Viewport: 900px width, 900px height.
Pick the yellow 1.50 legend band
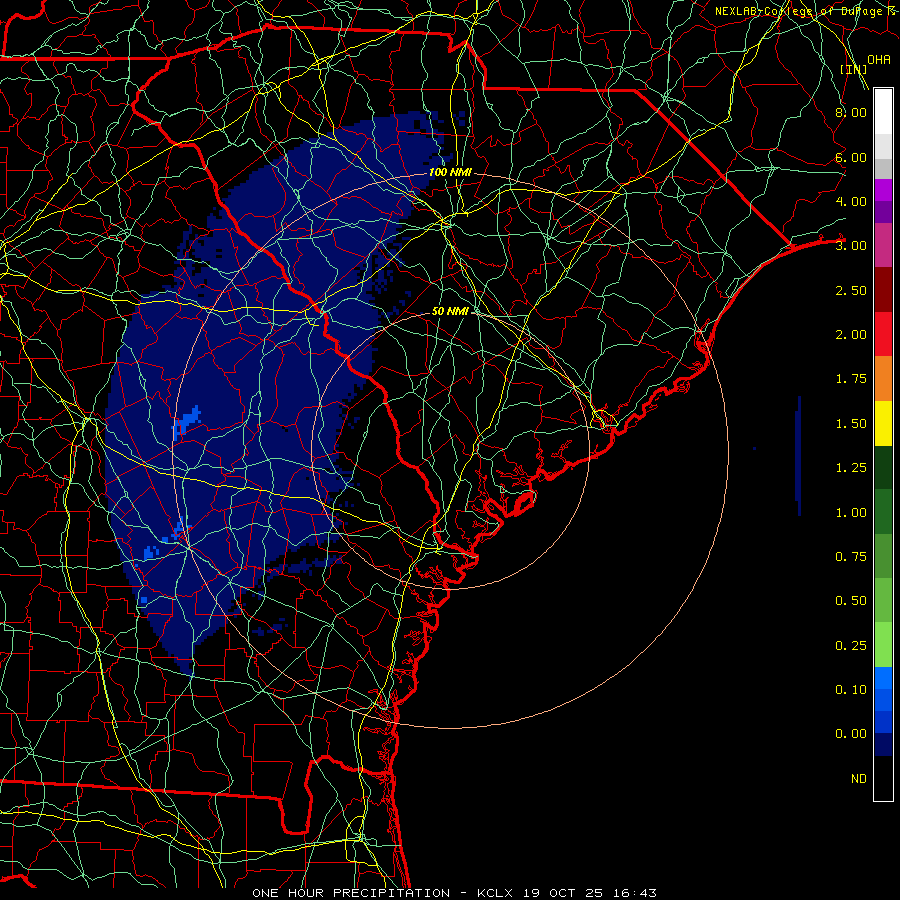(883, 423)
